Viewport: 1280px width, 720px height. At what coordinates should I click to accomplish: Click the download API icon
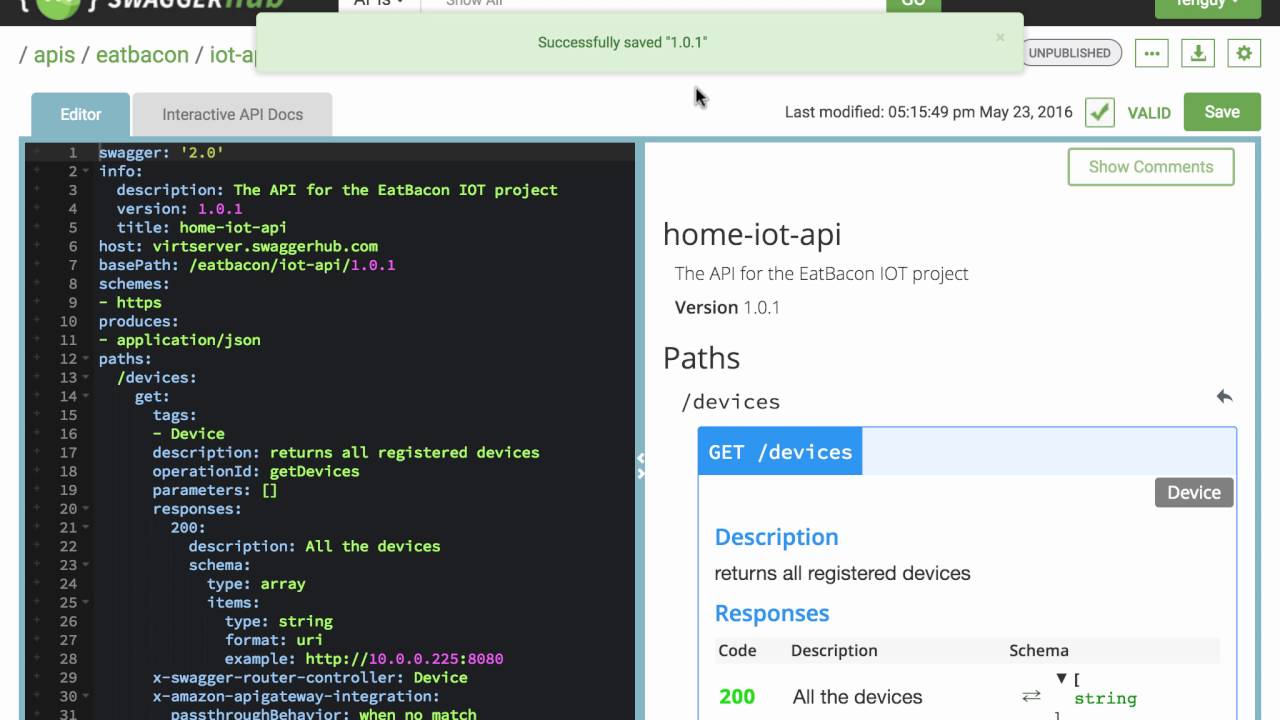tap(1198, 53)
